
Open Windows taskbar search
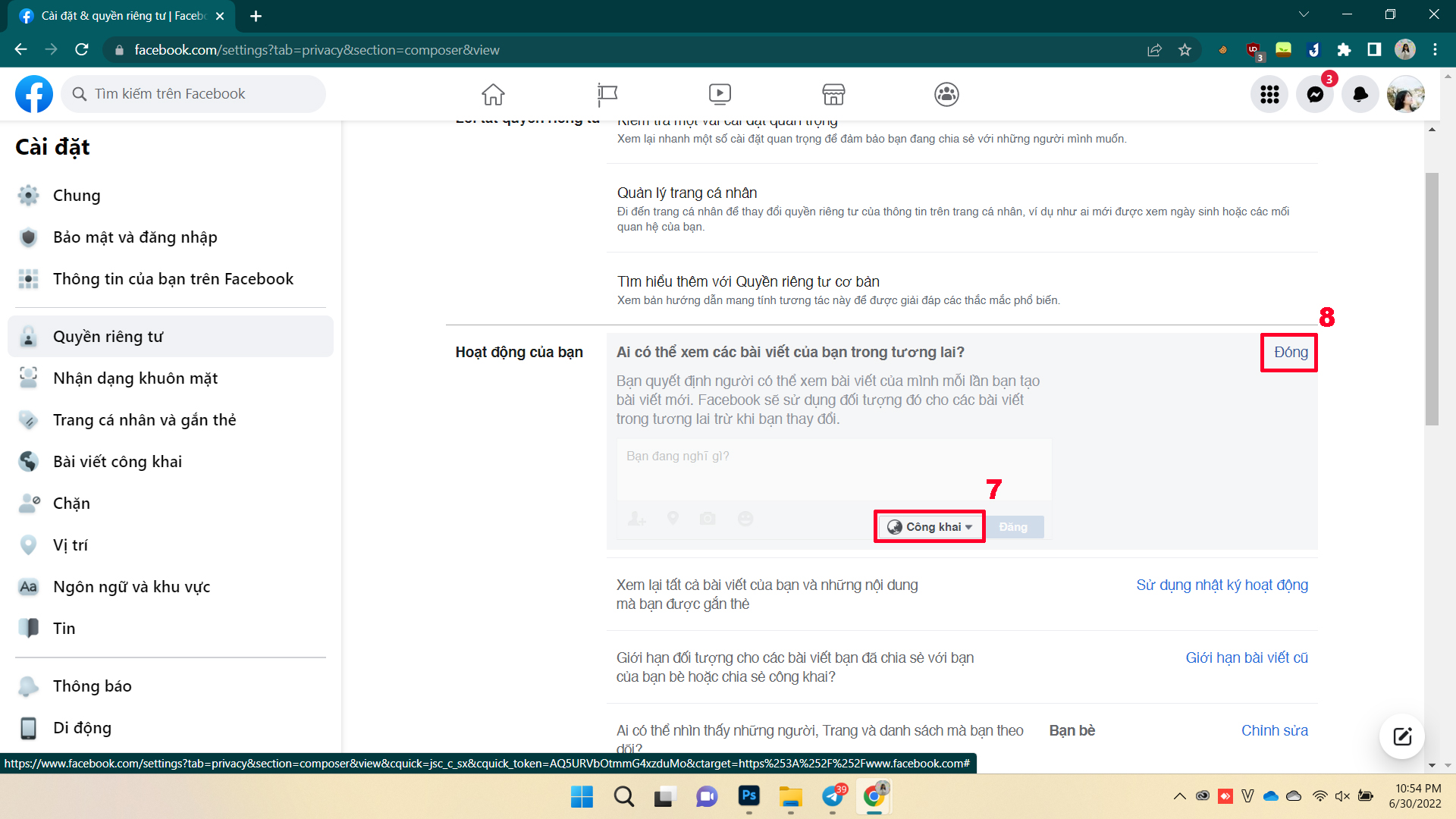[623, 796]
